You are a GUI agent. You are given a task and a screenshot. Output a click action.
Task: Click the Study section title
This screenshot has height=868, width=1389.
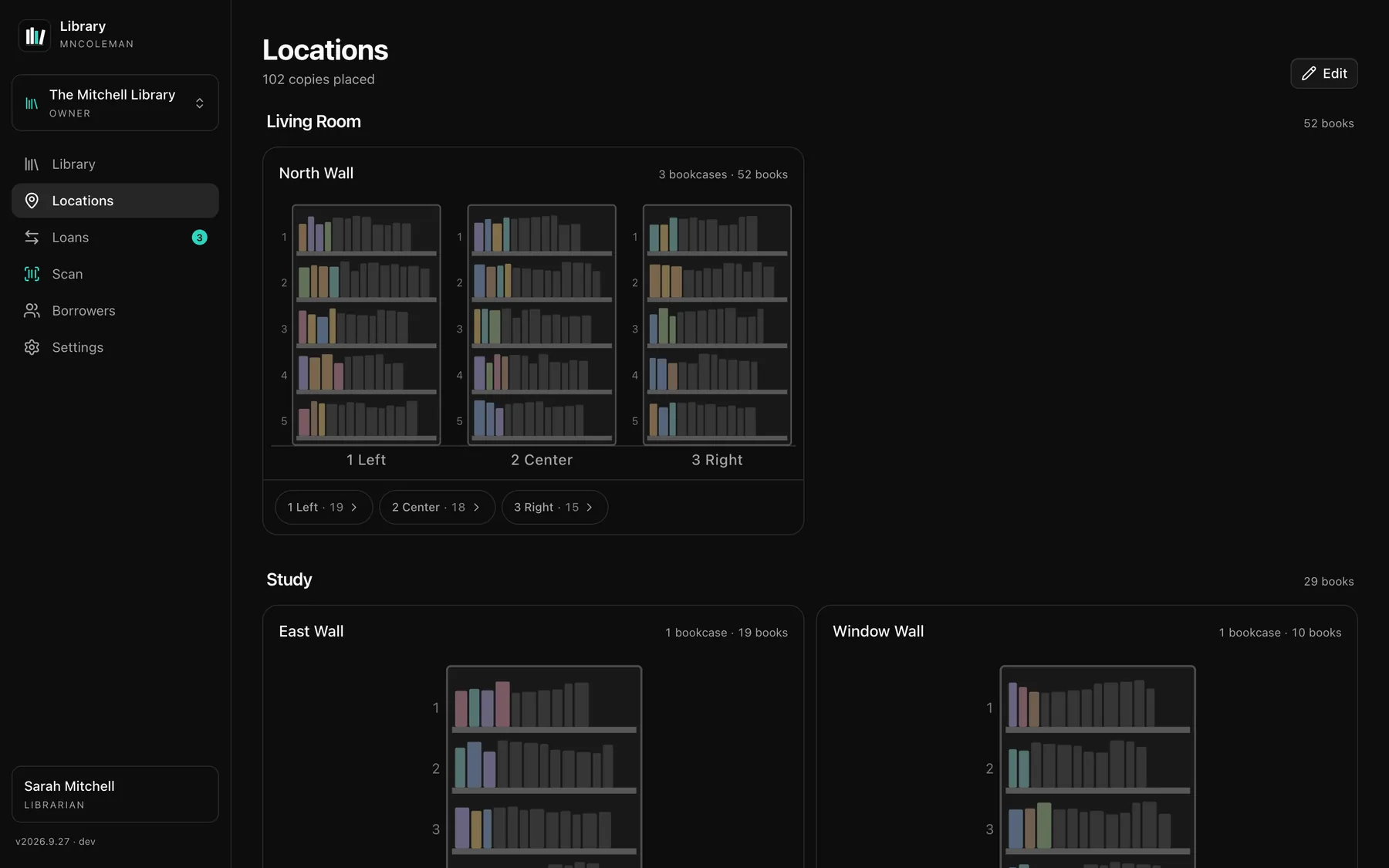click(x=289, y=579)
